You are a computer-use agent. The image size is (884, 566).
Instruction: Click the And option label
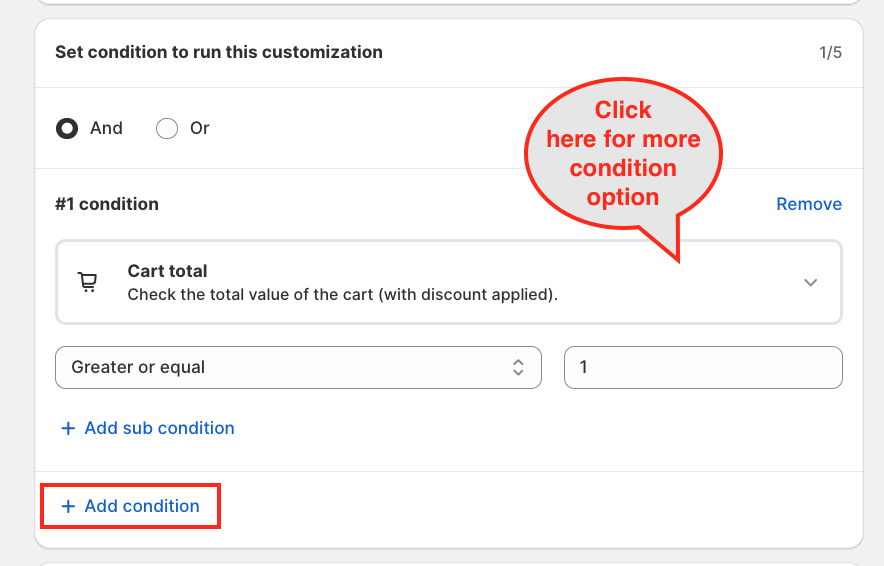[106, 129]
